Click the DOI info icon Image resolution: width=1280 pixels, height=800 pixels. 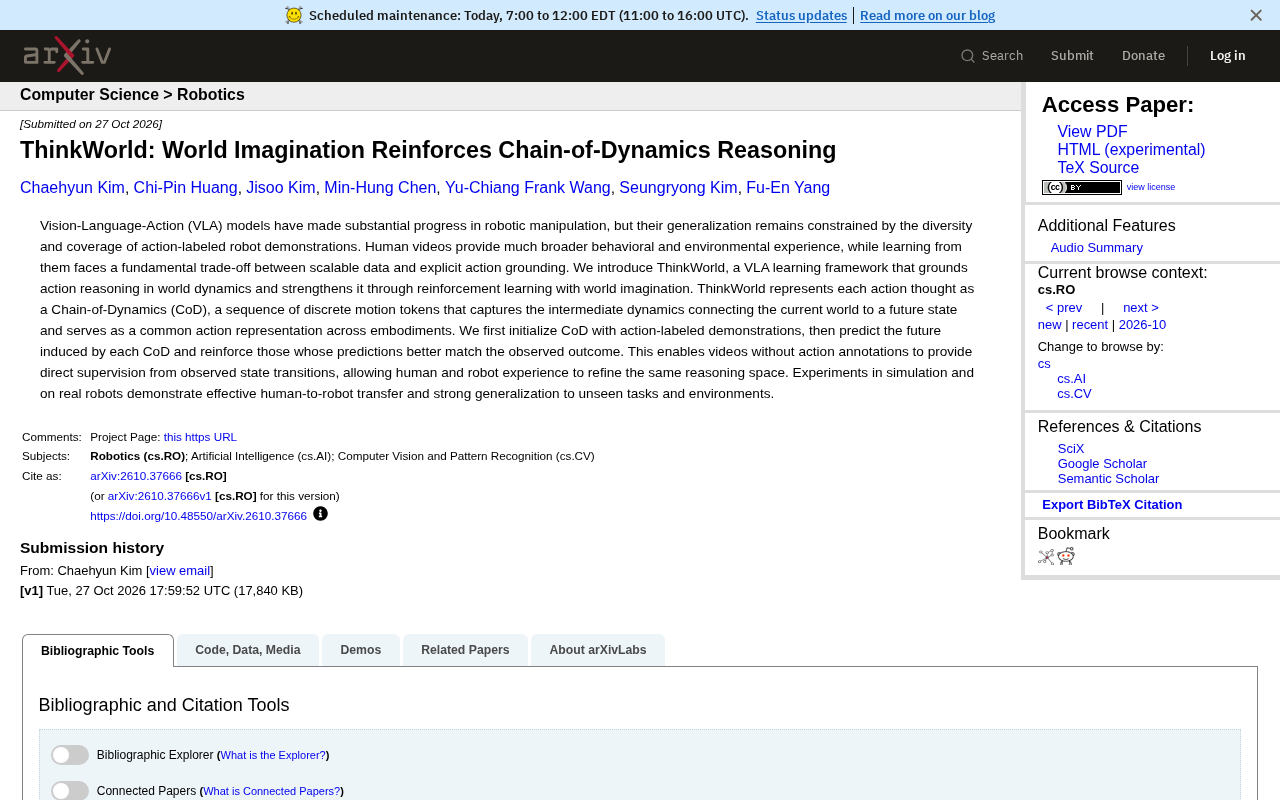(320, 514)
